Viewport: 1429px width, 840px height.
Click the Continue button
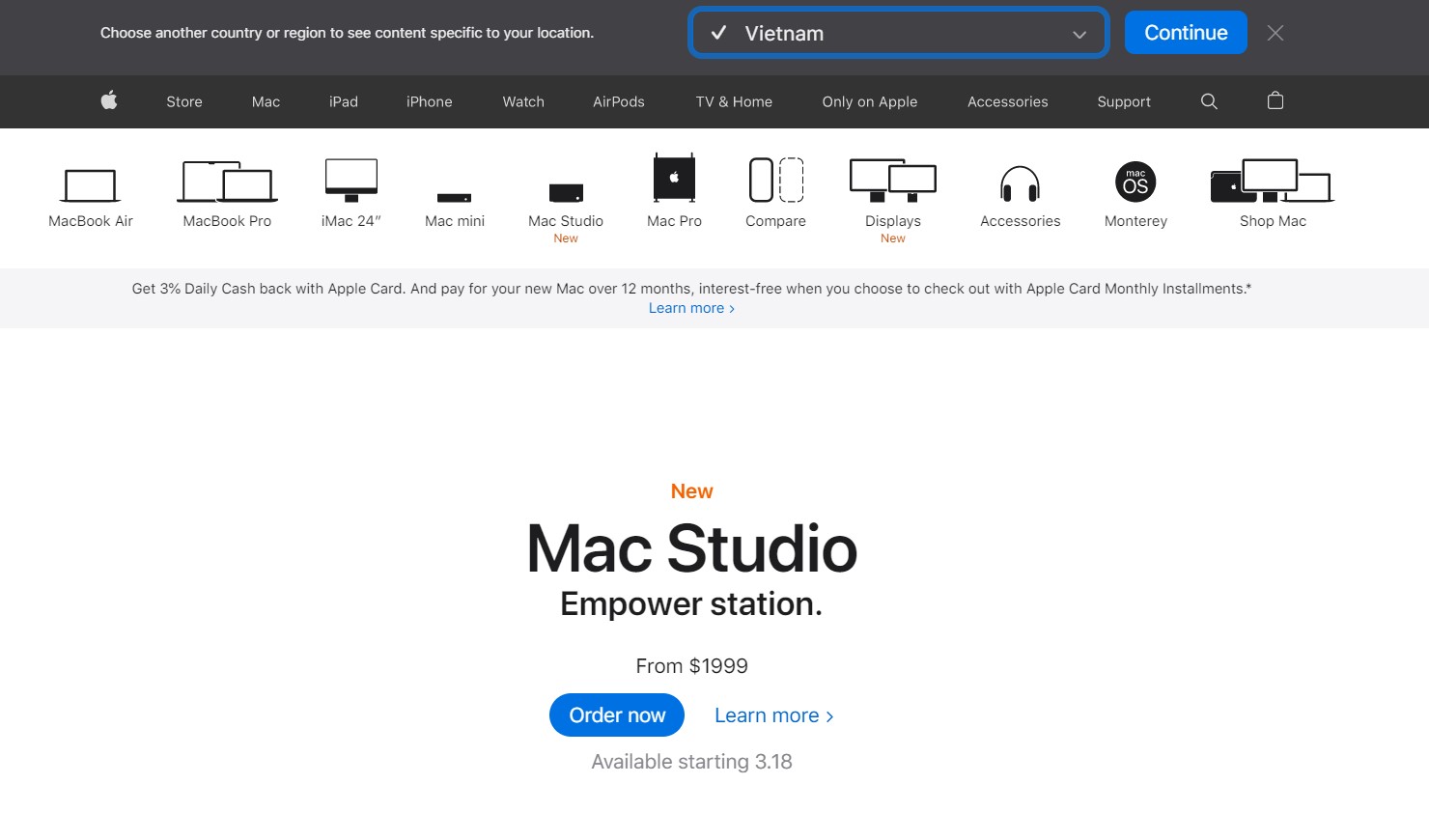(1186, 33)
